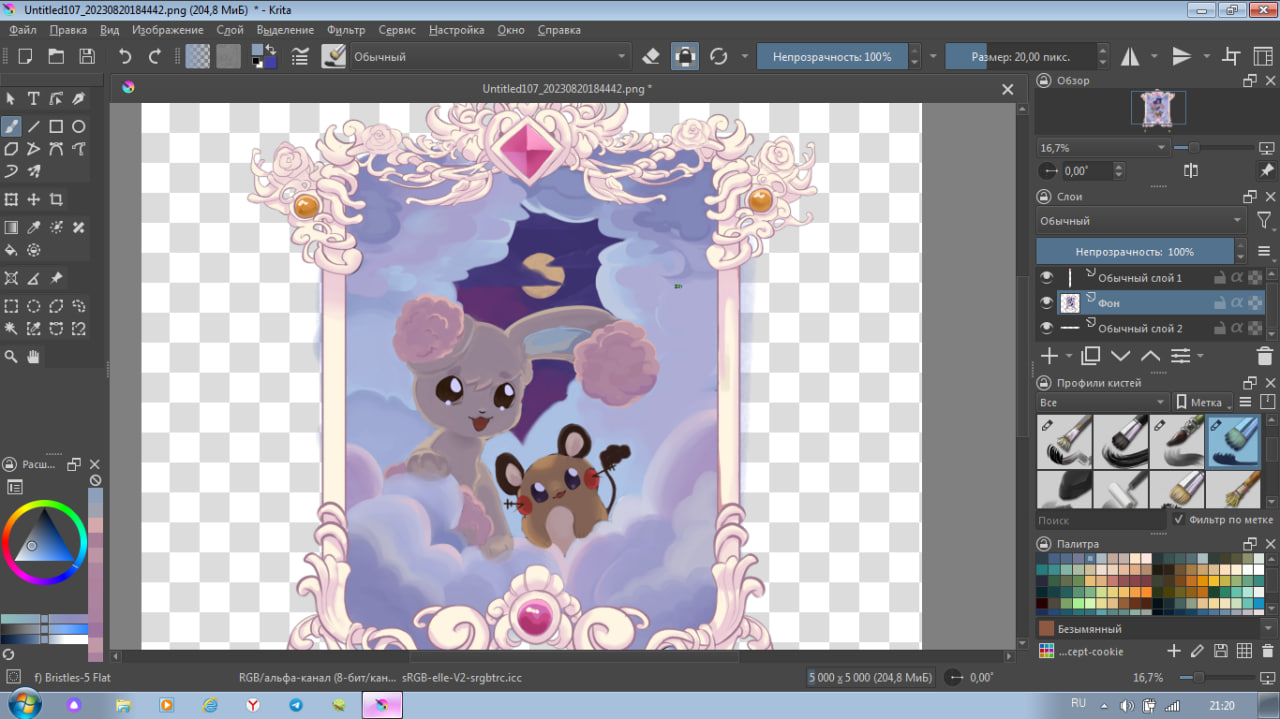Open the 16,7% zoom dropdown in Обзор
The image size is (1280, 719).
[x=1102, y=147]
